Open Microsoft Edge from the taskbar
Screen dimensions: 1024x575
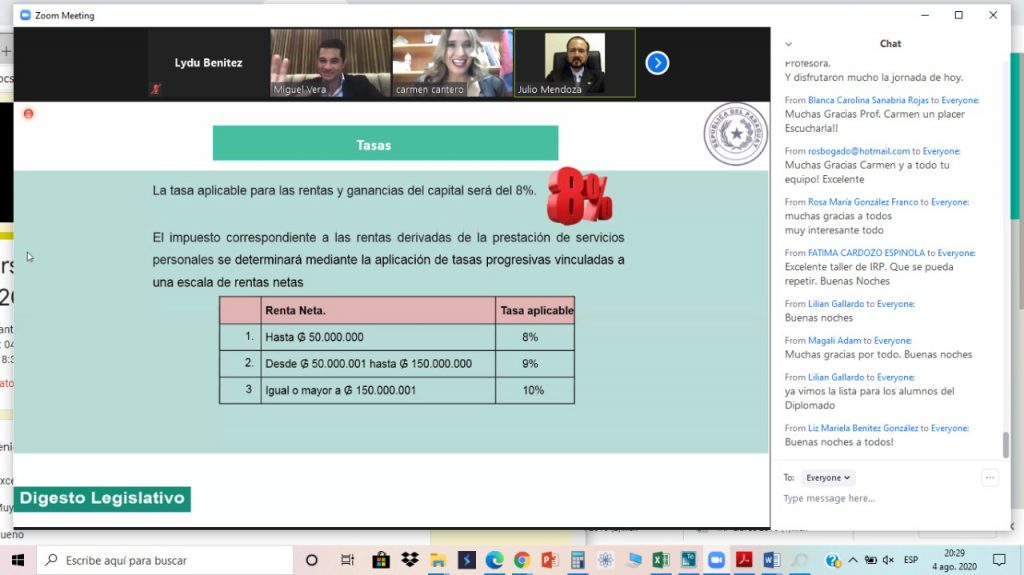click(494, 560)
